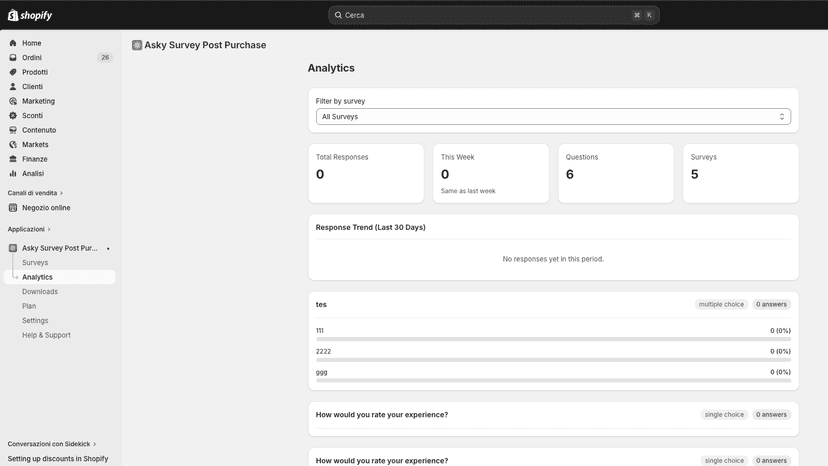
Task: Click the Markets globe icon
Action: click(x=13, y=144)
